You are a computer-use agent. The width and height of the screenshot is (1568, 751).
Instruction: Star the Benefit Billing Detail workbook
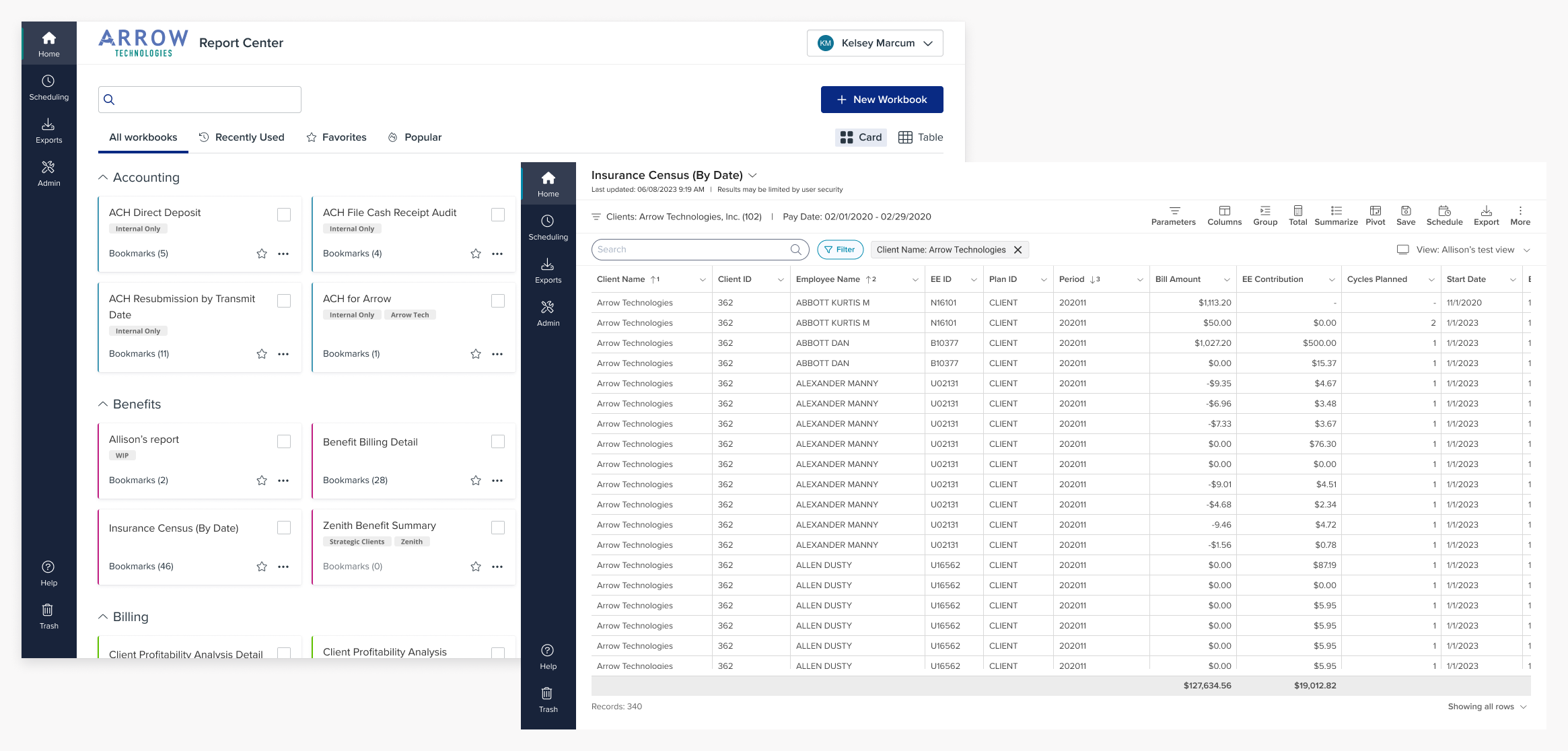(476, 480)
